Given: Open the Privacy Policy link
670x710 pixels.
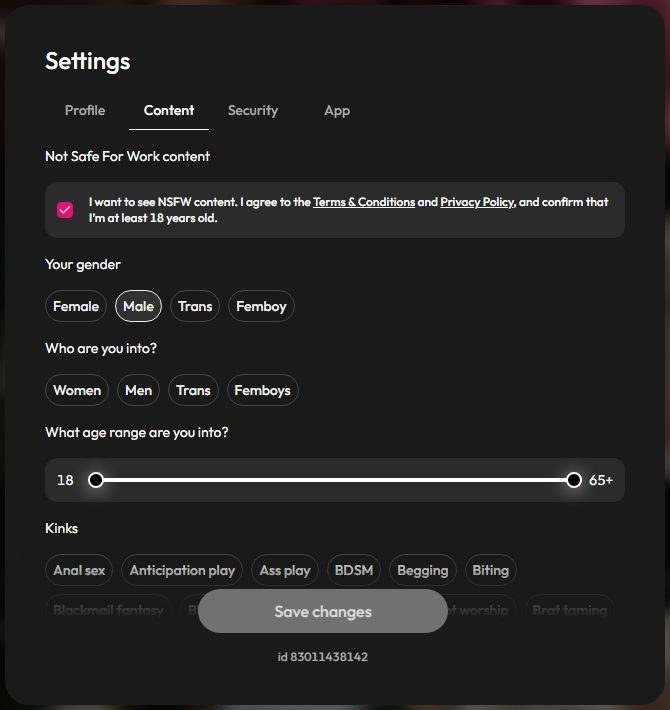Looking at the screenshot, I should (477, 202).
